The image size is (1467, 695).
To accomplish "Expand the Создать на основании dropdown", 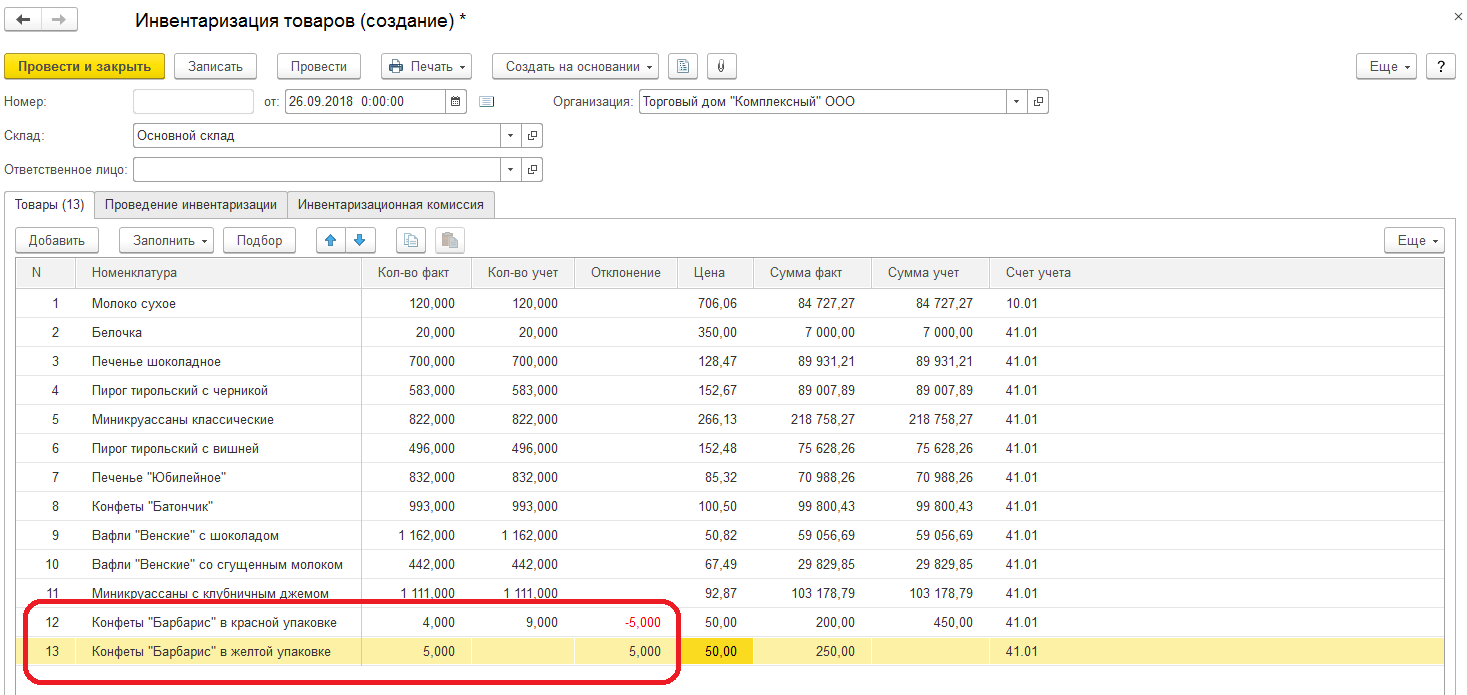I will pyautogui.click(x=575, y=67).
